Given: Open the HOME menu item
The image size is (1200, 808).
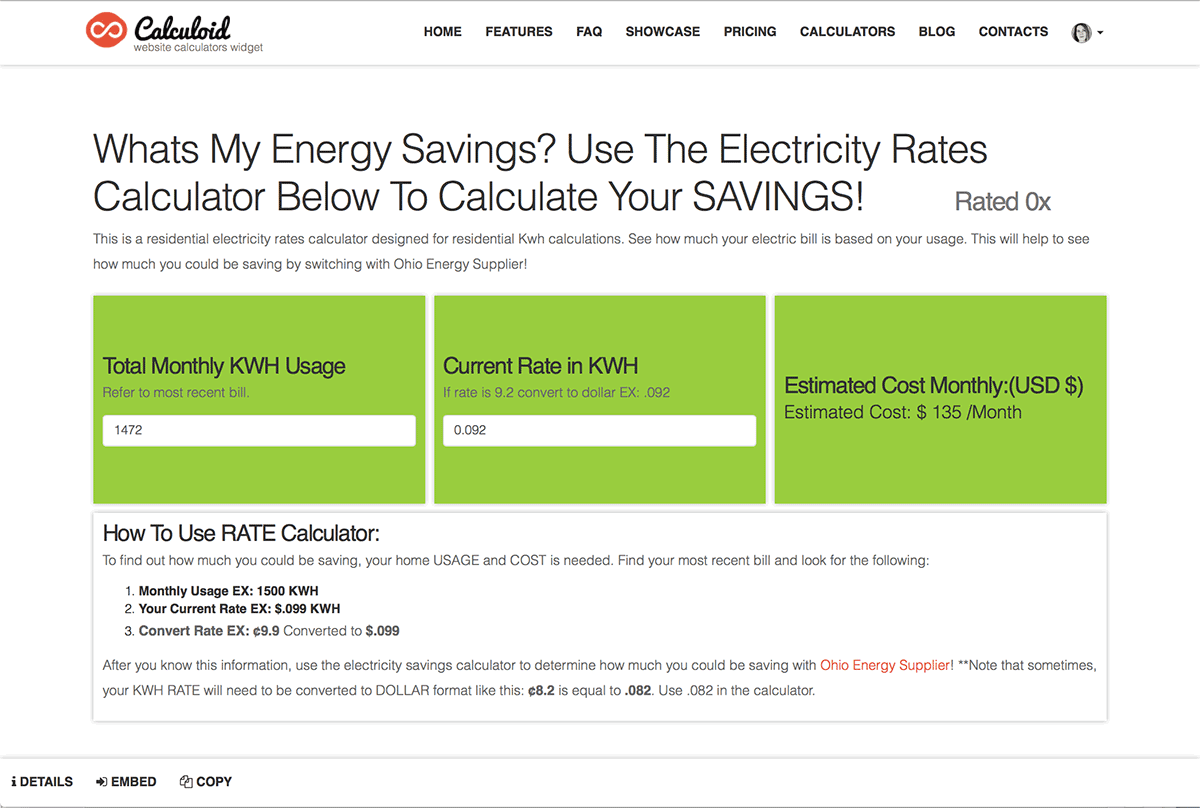Looking at the screenshot, I should click(x=442, y=31).
